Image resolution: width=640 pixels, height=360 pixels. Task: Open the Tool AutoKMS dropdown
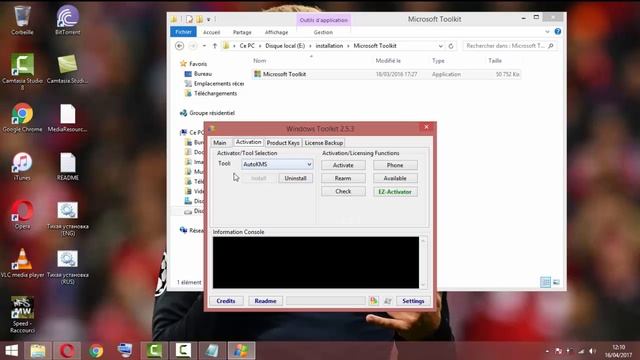(x=277, y=164)
